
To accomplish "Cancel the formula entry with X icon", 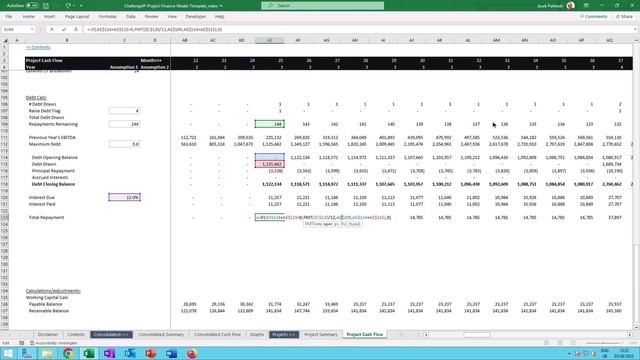I will (x=52, y=29).
